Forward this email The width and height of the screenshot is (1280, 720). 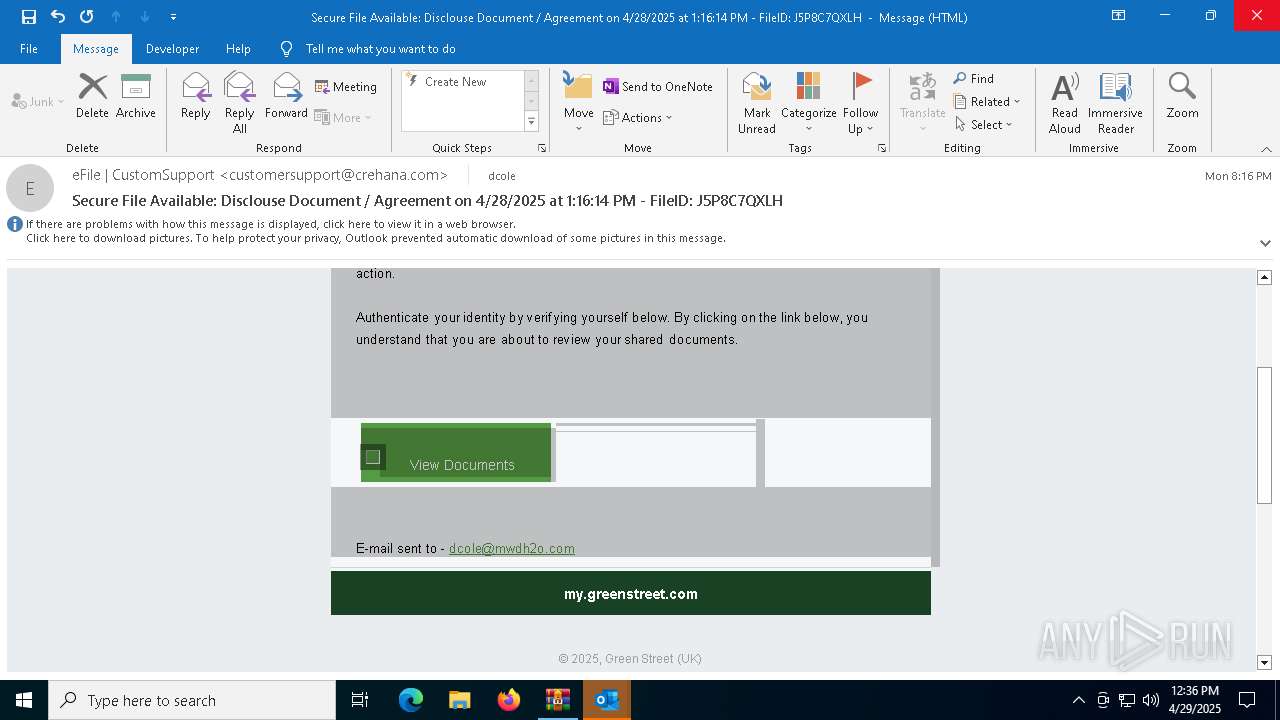coord(287,96)
